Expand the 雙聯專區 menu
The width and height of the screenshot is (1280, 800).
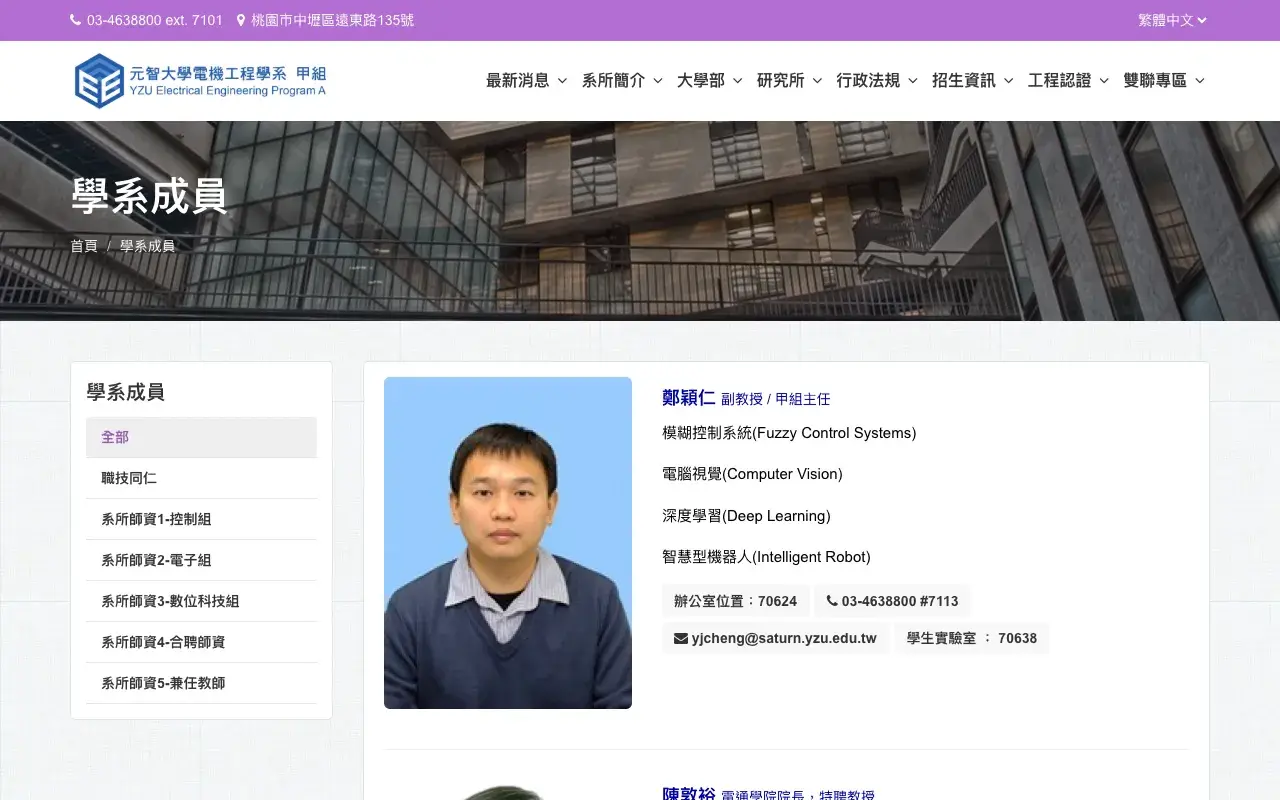(1164, 81)
